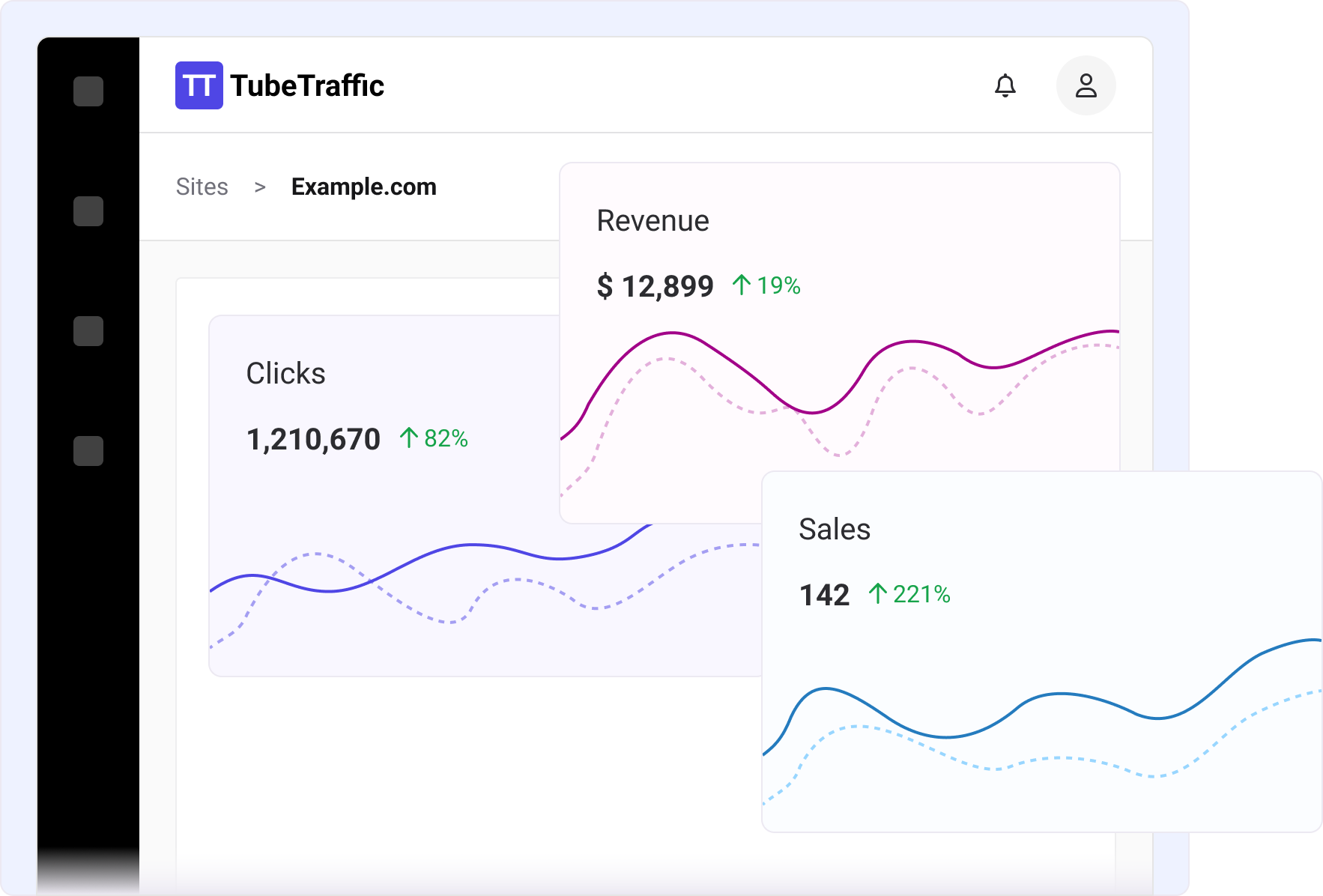Screen dimensions: 1323x896
Task: Click the 1,210,670 clicks value
Action: point(313,439)
